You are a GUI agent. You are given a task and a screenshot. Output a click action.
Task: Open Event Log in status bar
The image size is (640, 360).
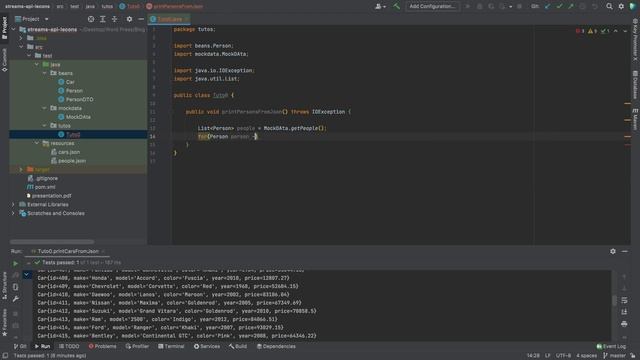(x=611, y=346)
